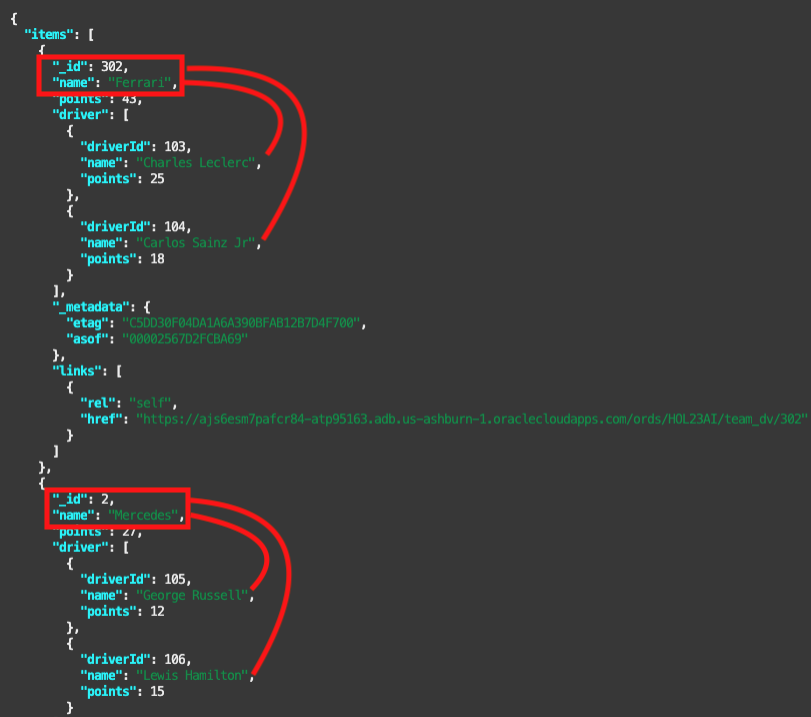Click the driver name "Charles Leclerc"
This screenshot has width=811, height=717.
[x=196, y=163]
